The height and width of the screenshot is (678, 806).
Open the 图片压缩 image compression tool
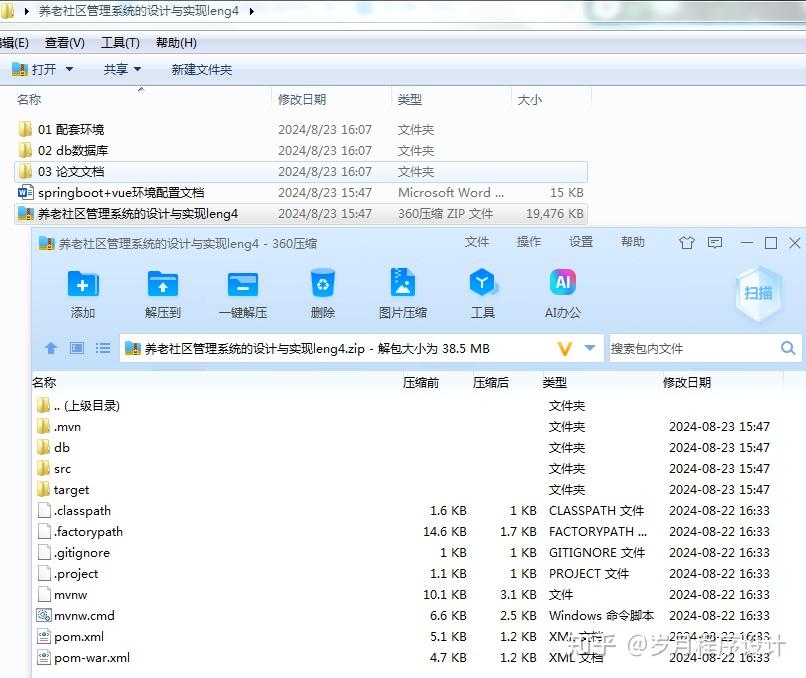coord(403,290)
